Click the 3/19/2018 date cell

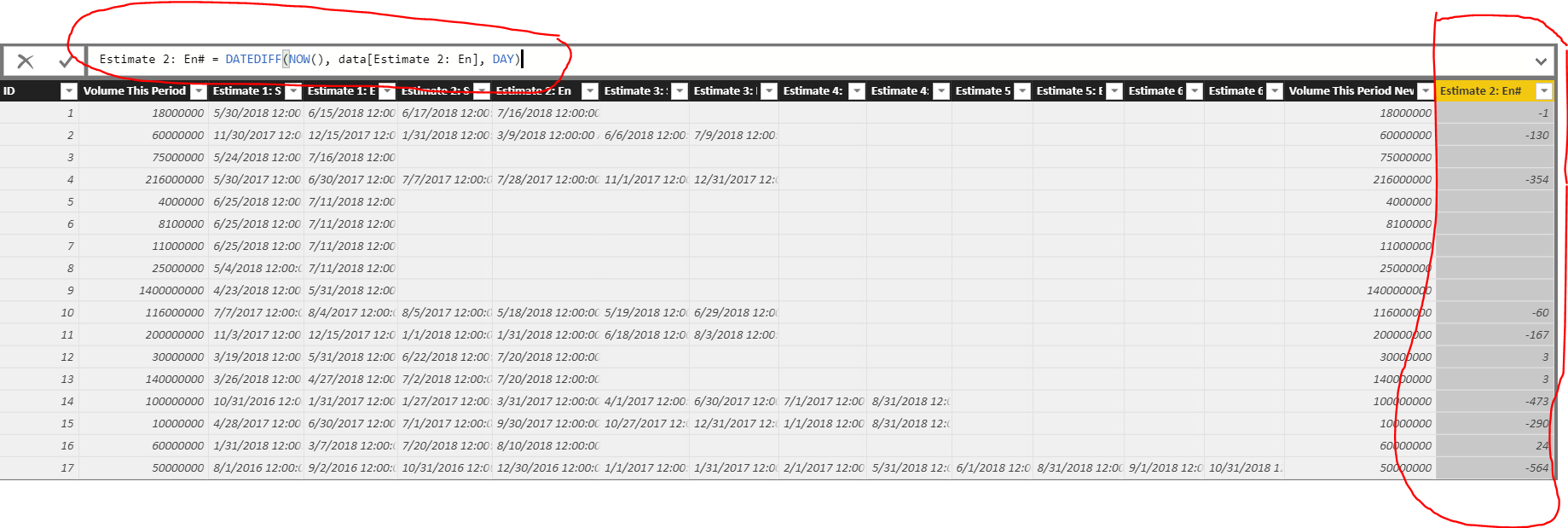(x=256, y=357)
